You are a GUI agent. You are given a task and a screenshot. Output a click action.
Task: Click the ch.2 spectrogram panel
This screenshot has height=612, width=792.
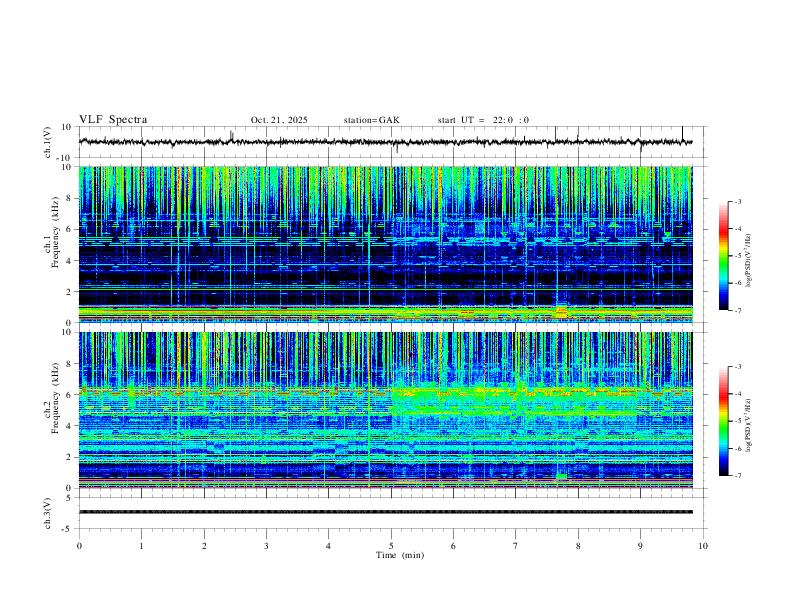385,410
